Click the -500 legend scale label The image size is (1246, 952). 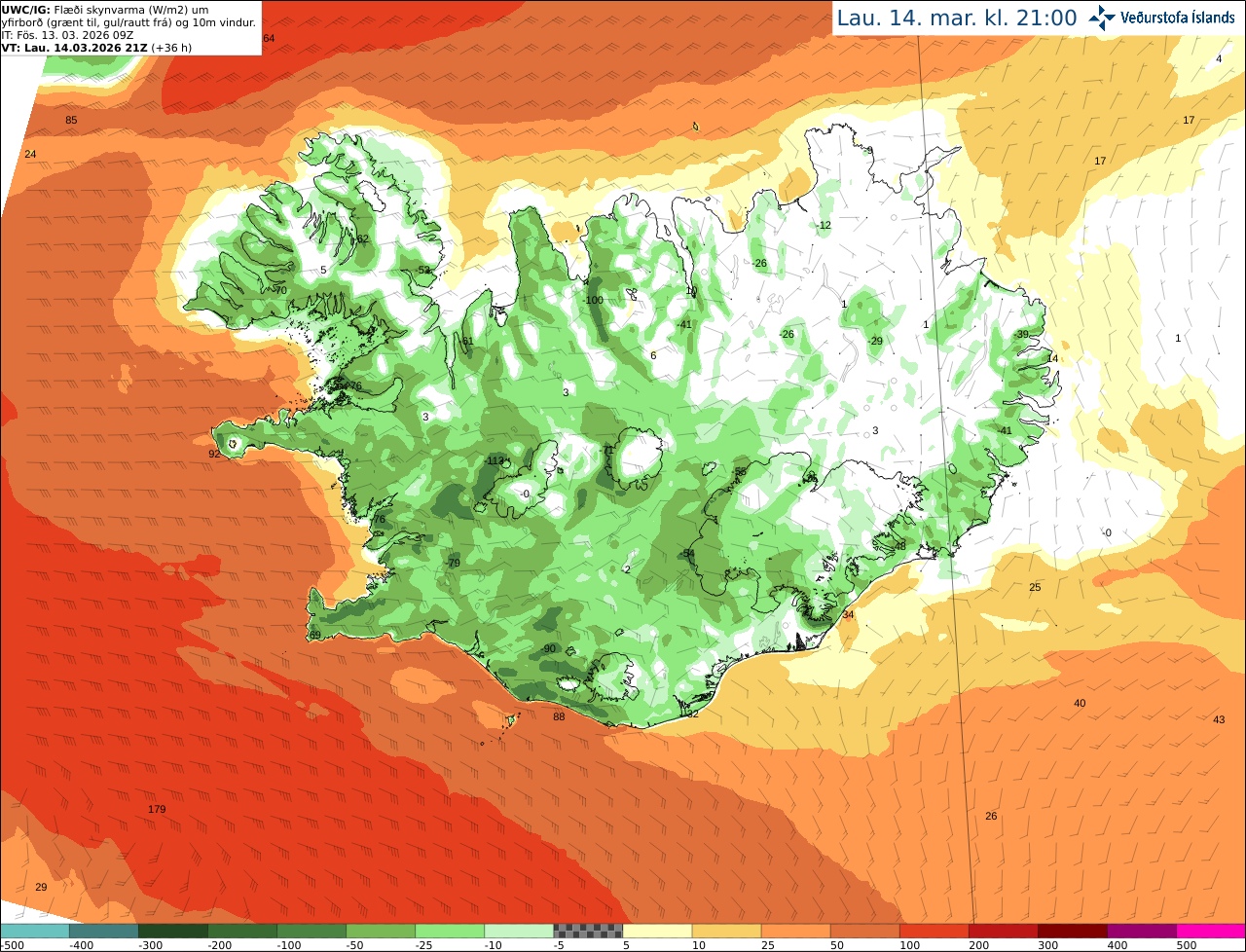[13, 945]
